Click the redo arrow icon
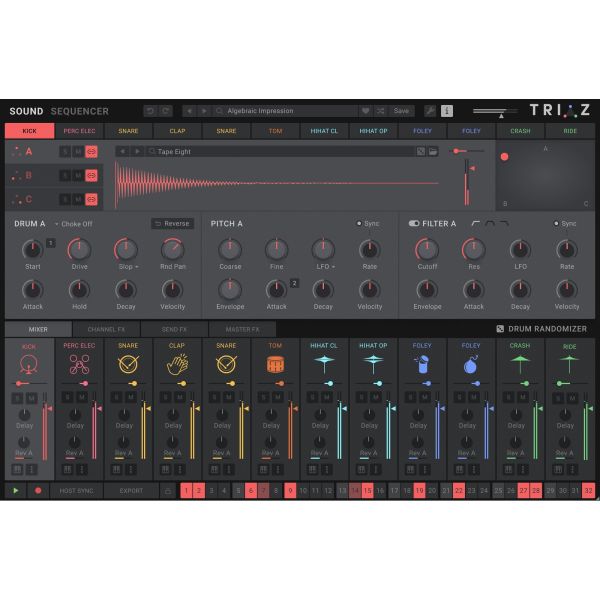600x600 pixels. (165, 111)
